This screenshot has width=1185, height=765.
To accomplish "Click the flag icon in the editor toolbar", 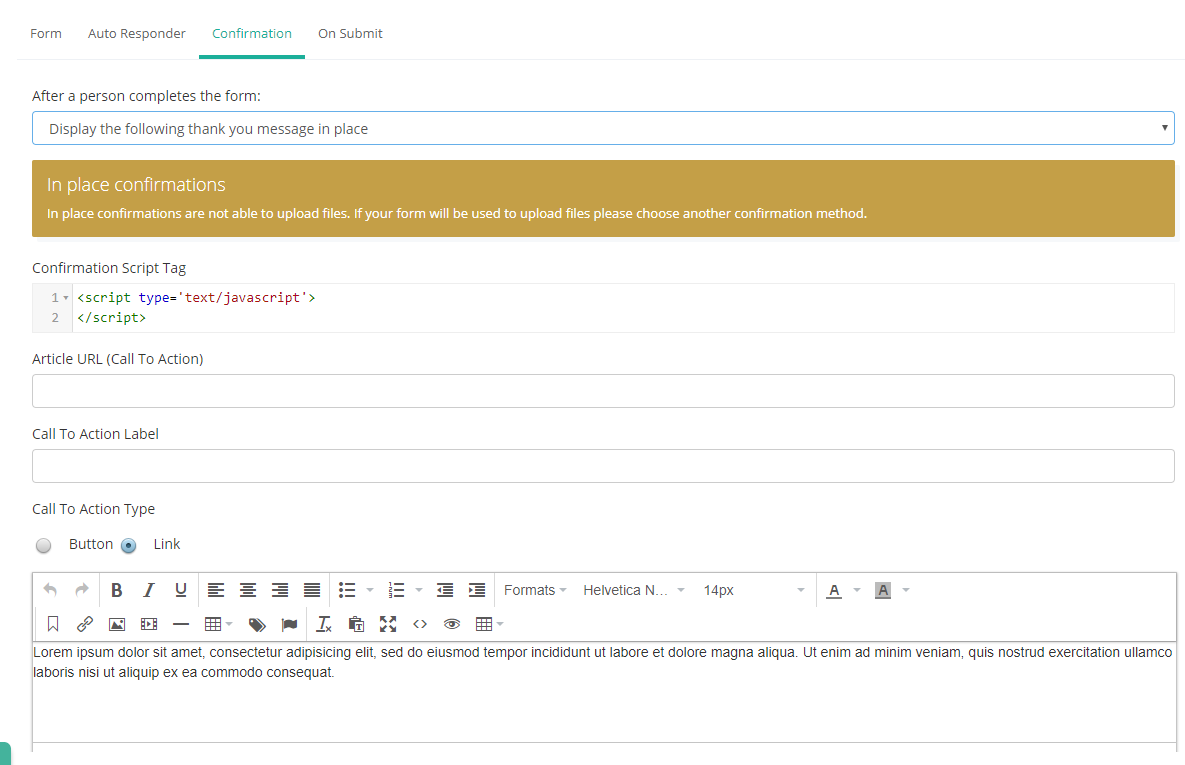I will tap(289, 624).
